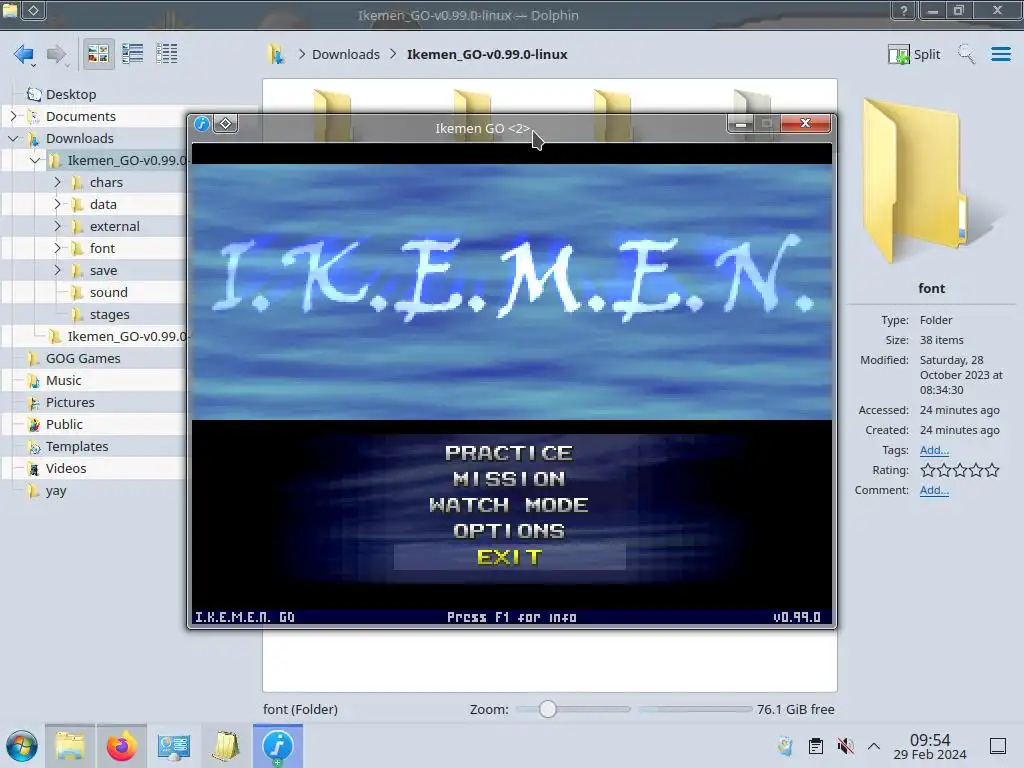
Task: Click the home folder breadcrumb icon
Action: click(x=276, y=54)
